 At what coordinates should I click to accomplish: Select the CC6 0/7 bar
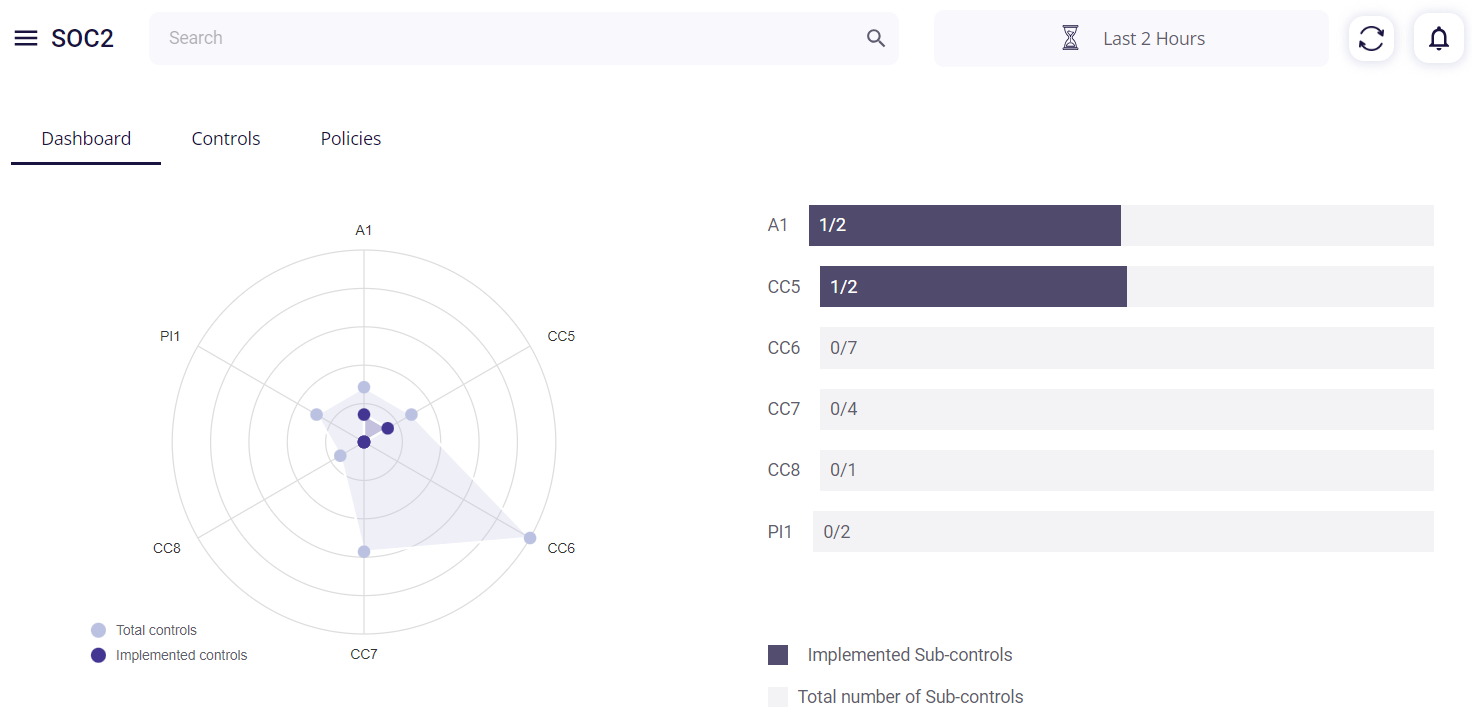[x=1127, y=348]
